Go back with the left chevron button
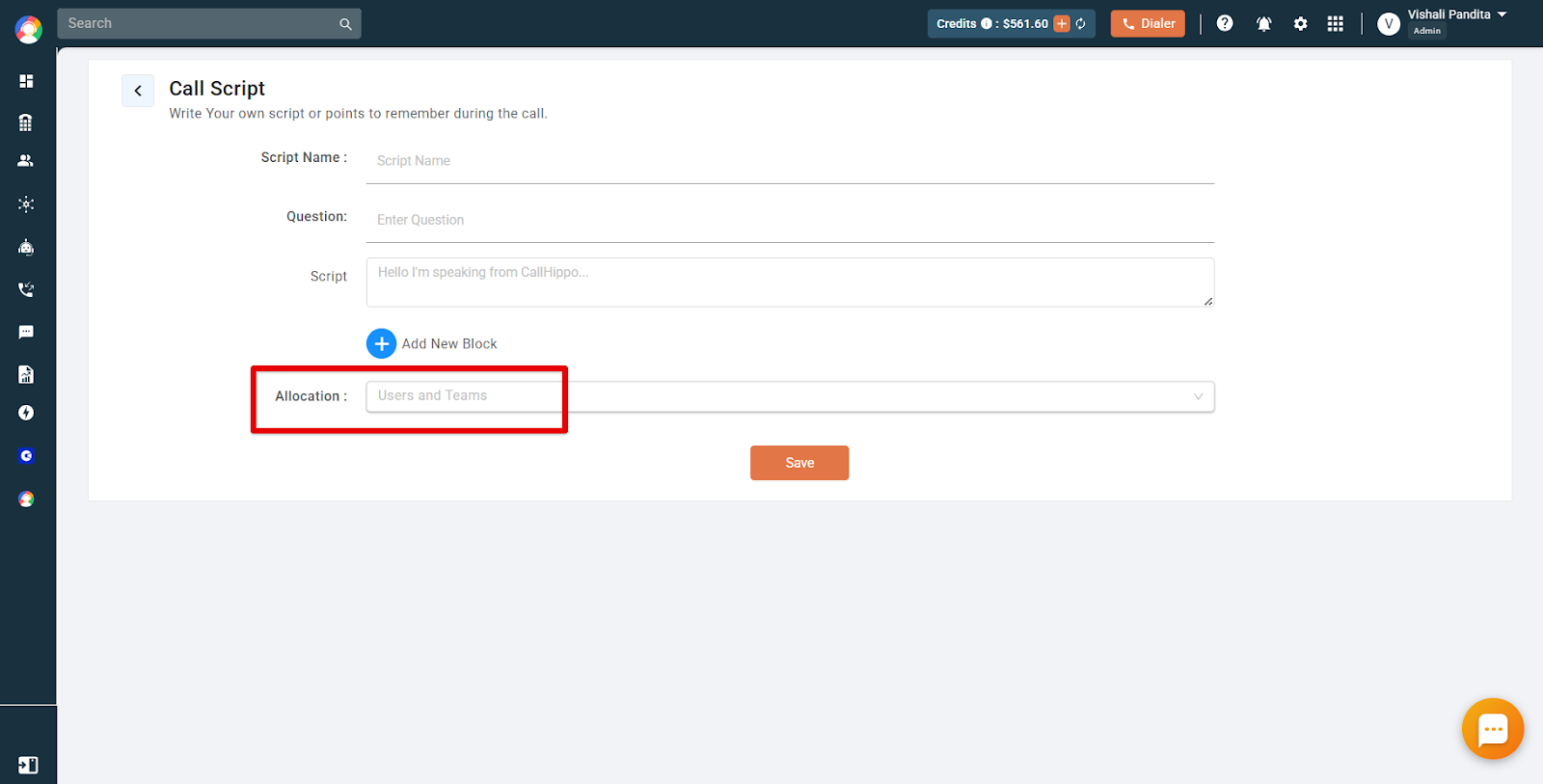 click(x=138, y=91)
